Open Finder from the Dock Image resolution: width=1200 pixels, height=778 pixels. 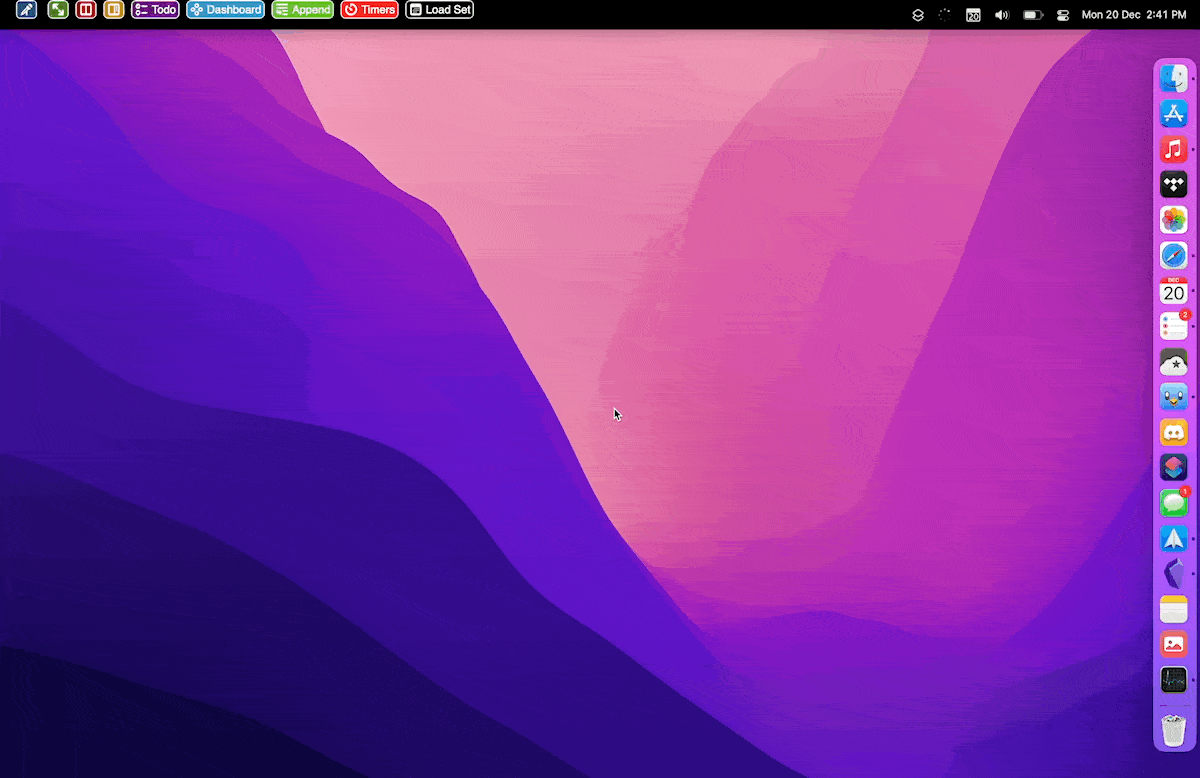click(1173, 78)
